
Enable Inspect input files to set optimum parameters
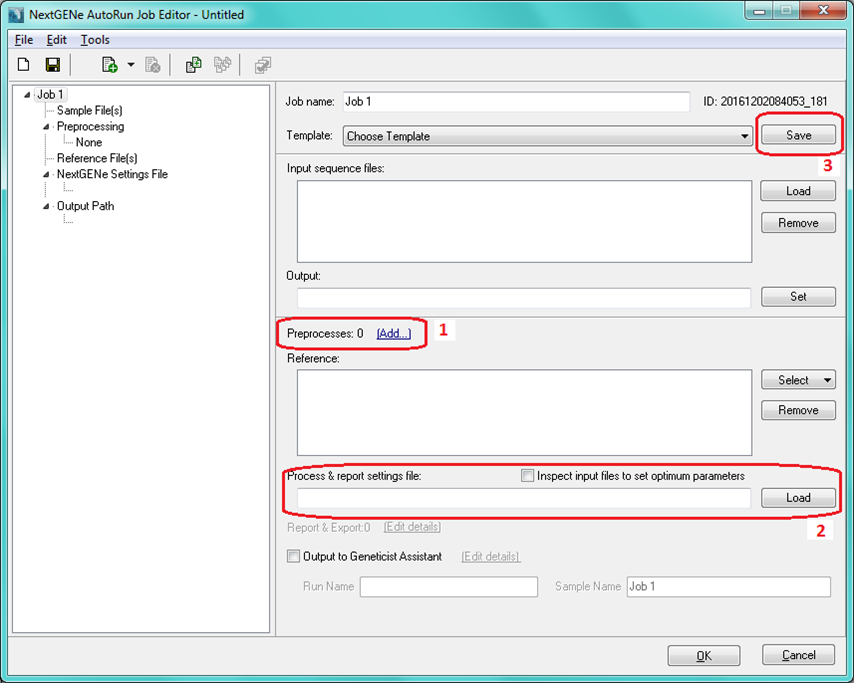pyautogui.click(x=527, y=476)
